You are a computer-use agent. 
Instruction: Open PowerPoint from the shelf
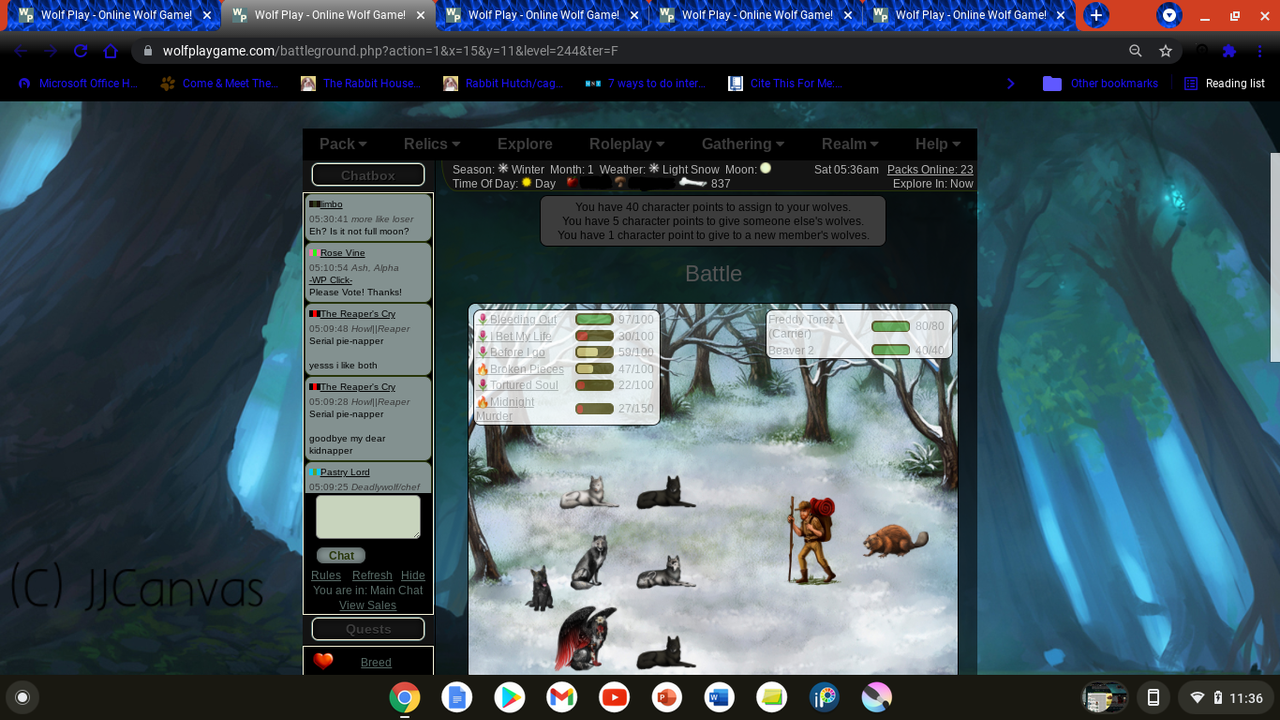pyautogui.click(x=667, y=697)
